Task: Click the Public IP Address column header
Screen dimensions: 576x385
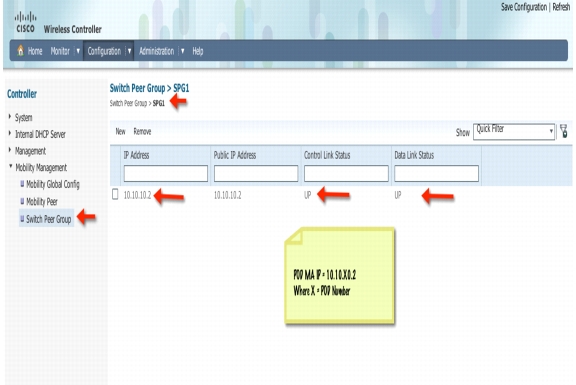Action: click(235, 155)
